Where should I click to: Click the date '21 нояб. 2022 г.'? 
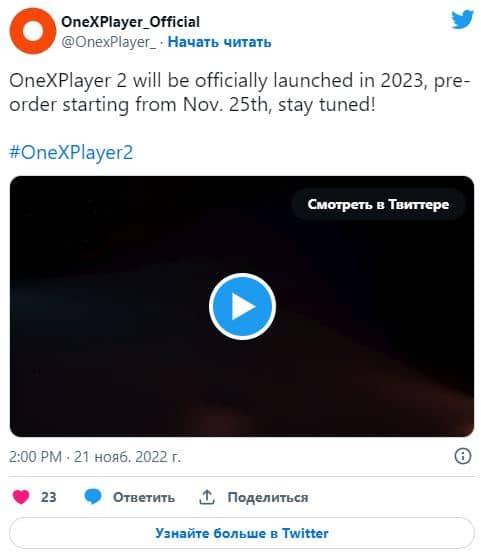127,457
